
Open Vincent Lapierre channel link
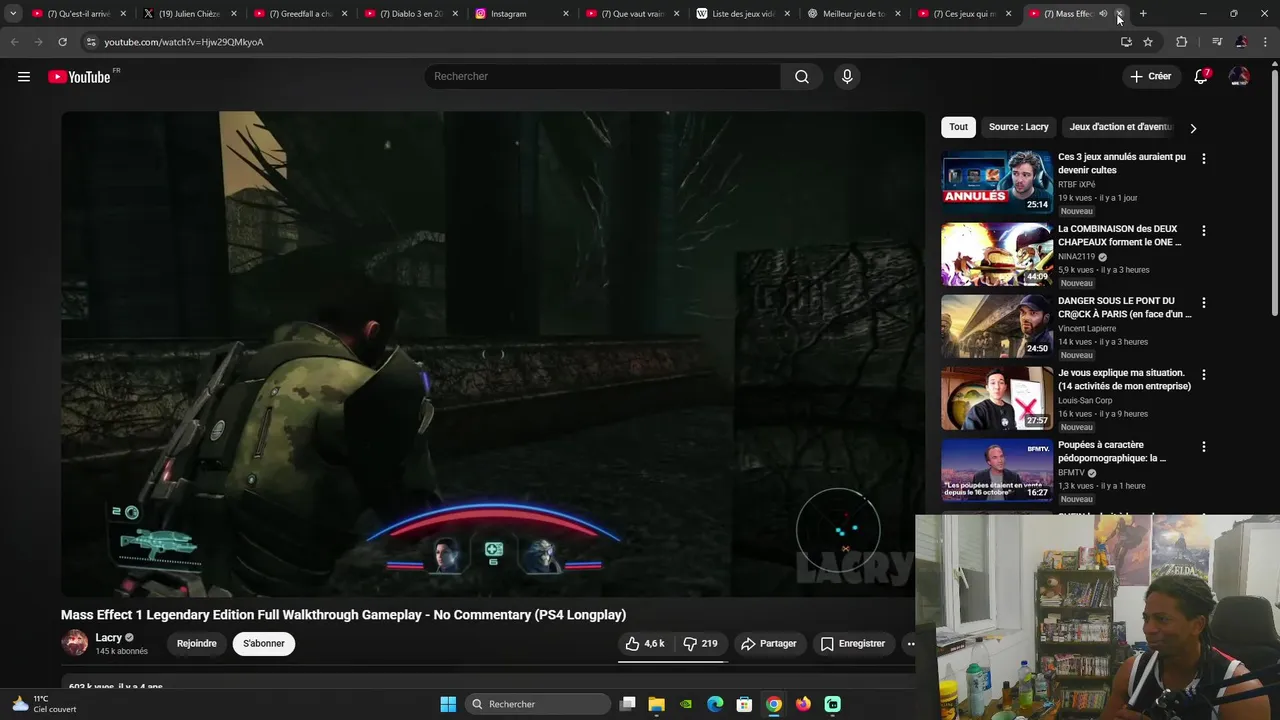pos(1087,328)
